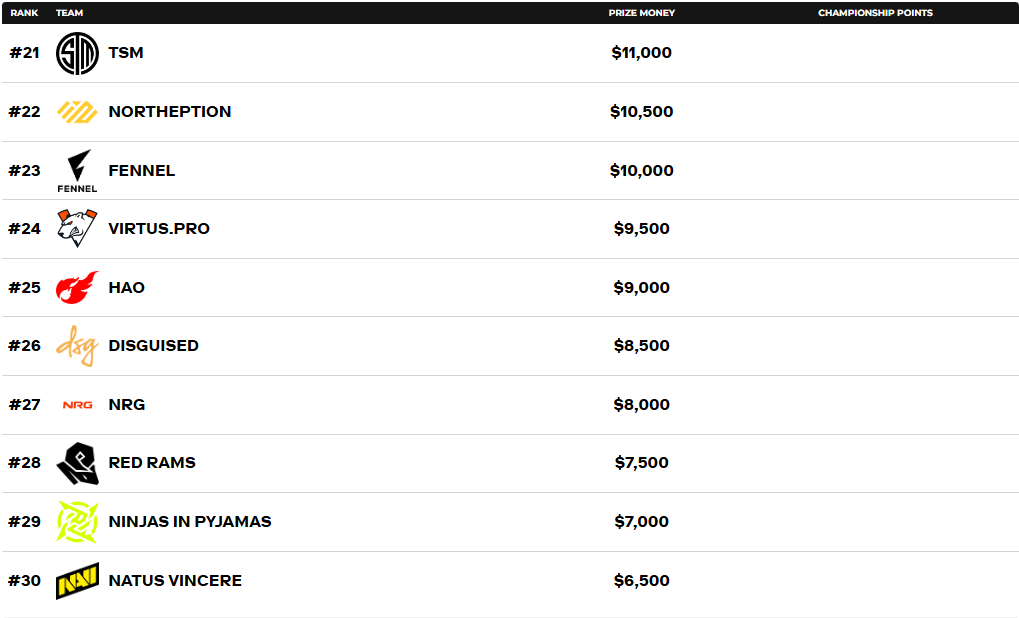1019x618 pixels.
Task: Select the Ninjas in Pyjamas logo
Action: (x=77, y=522)
